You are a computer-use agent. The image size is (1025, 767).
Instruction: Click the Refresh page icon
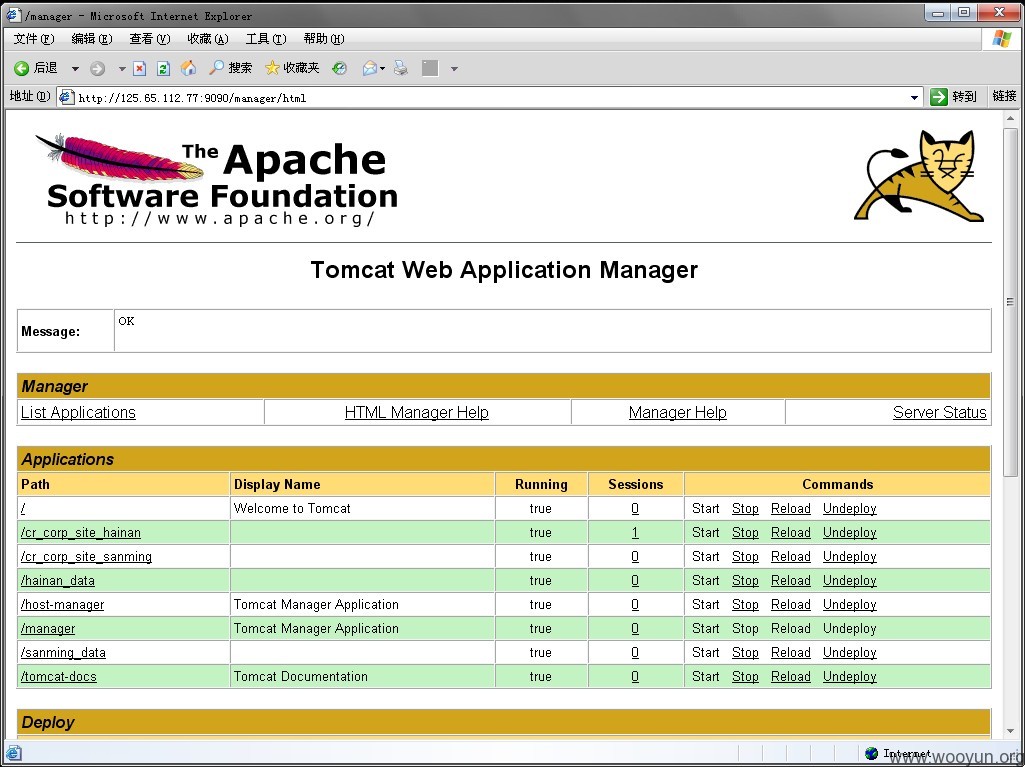click(163, 68)
